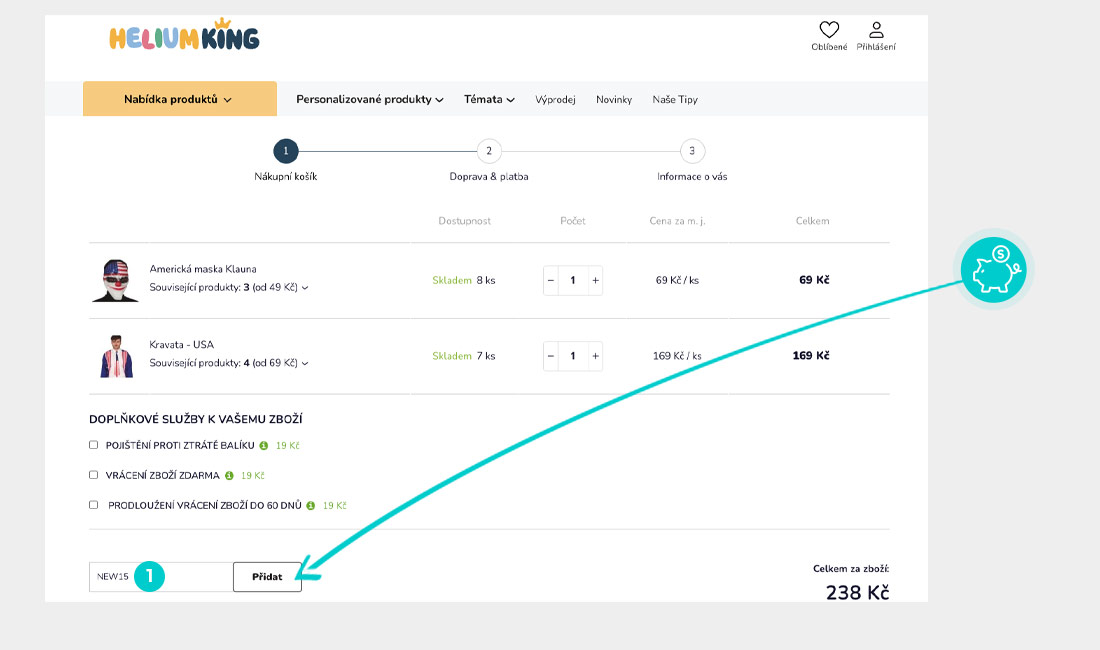The height and width of the screenshot is (650, 1100).
Task: Click info icon beside Prodloužení vrácení zboží
Action: pos(311,506)
